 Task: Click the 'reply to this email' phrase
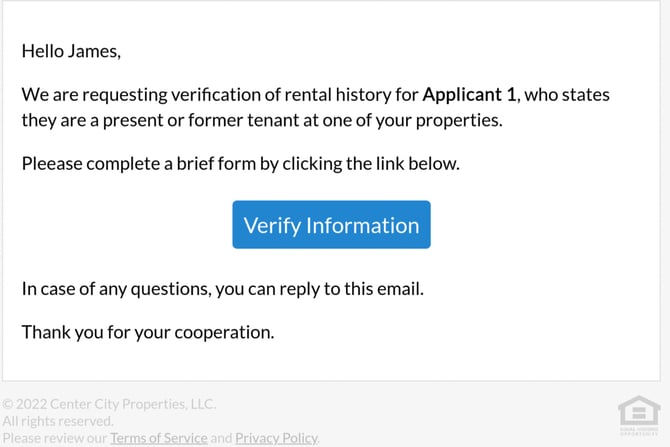tap(351, 289)
